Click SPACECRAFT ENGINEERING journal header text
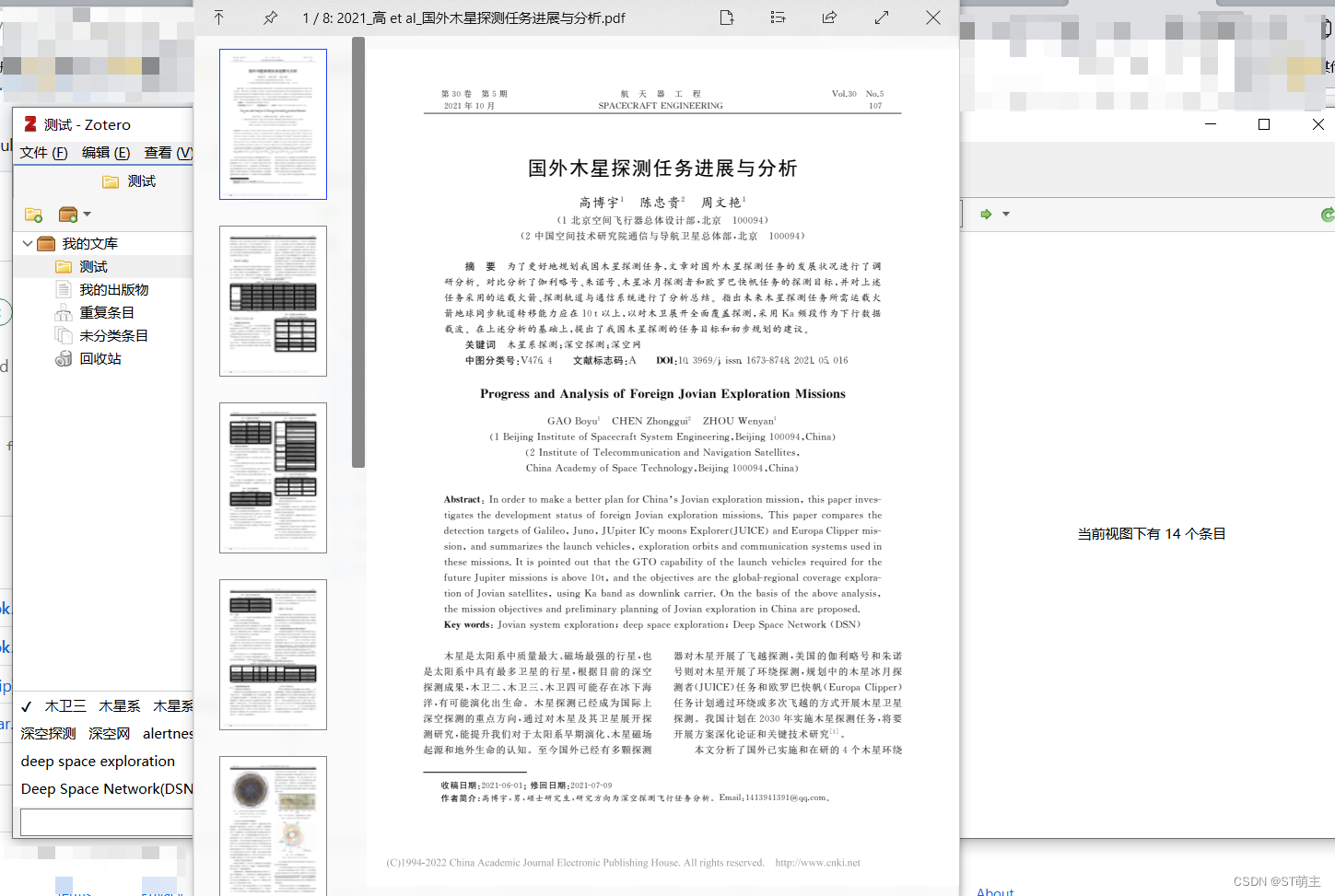1335x896 pixels. click(661, 106)
